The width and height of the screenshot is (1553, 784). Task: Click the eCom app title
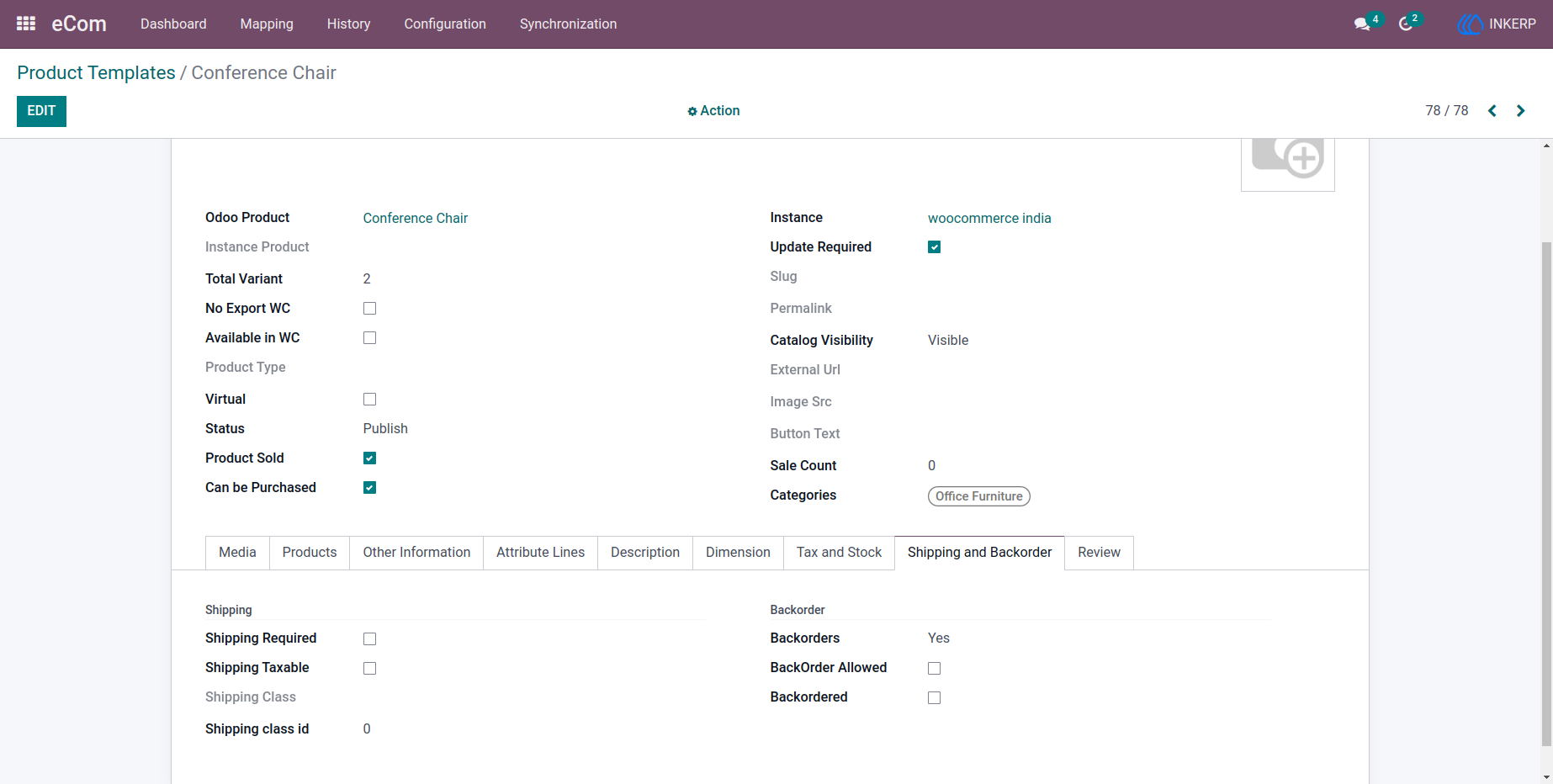pyautogui.click(x=79, y=24)
